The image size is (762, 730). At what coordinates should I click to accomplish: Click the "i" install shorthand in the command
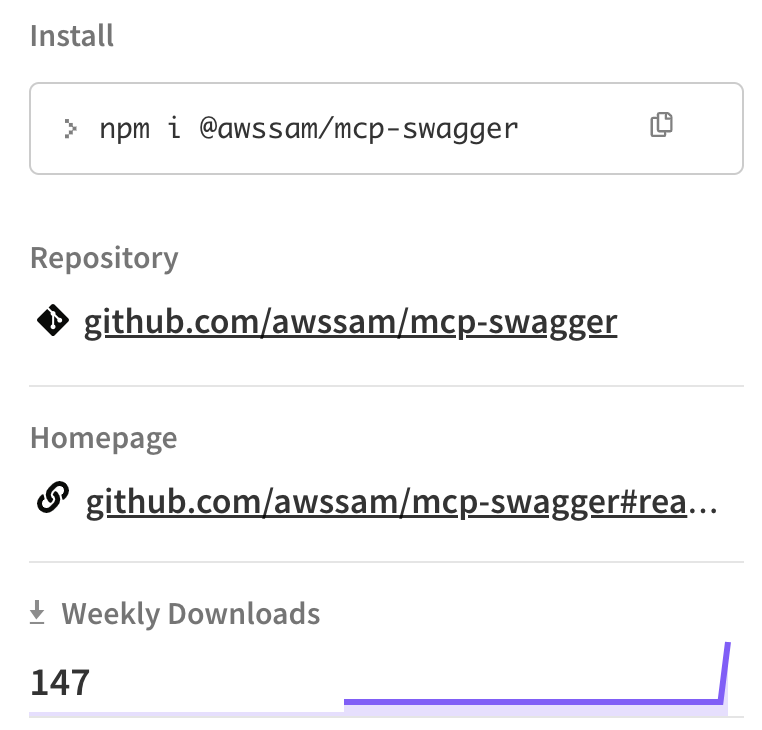(174, 128)
